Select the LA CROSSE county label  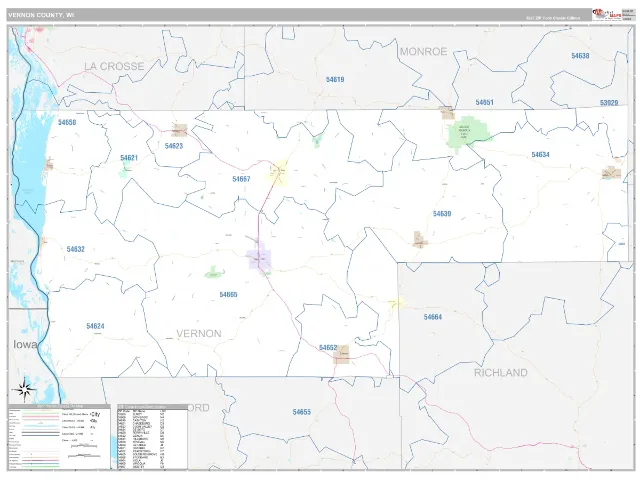pos(114,66)
